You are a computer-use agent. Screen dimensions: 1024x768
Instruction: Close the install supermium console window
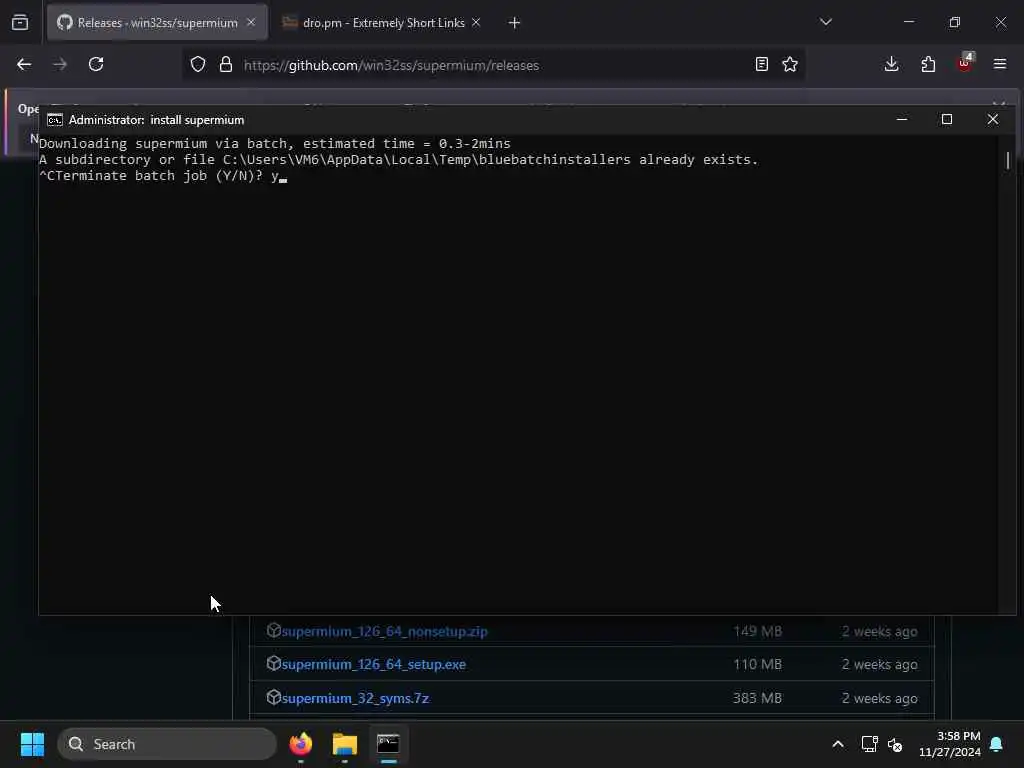click(993, 120)
